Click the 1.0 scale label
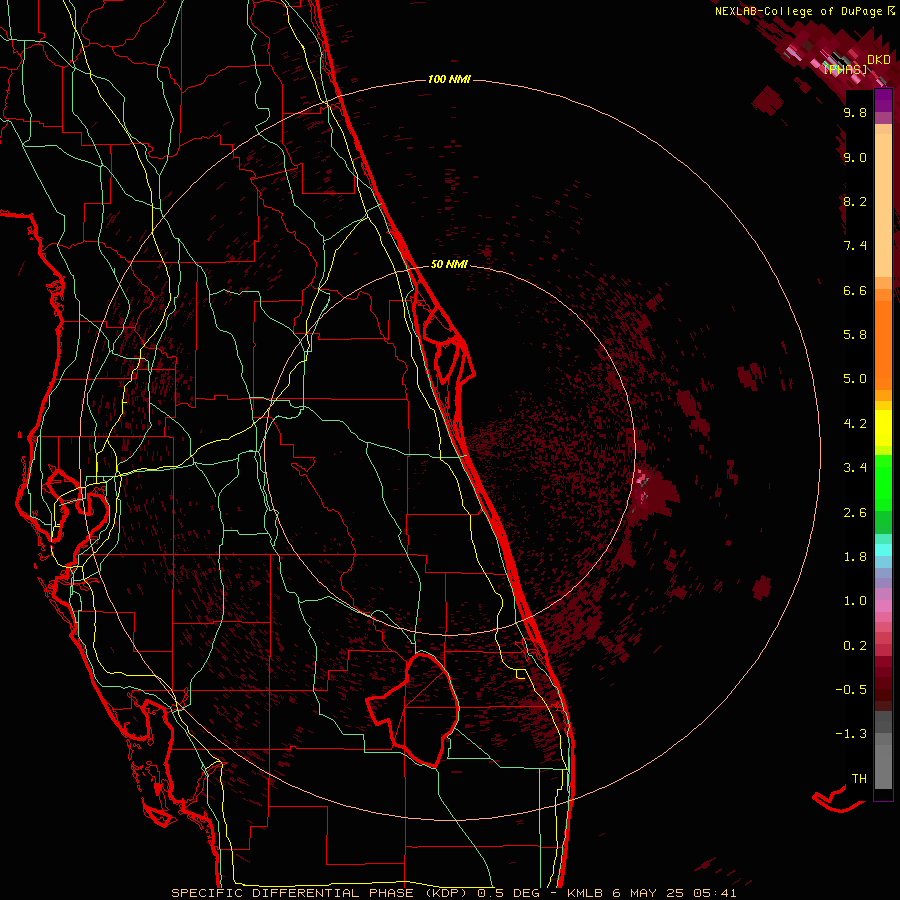The width and height of the screenshot is (900, 900). (855, 601)
